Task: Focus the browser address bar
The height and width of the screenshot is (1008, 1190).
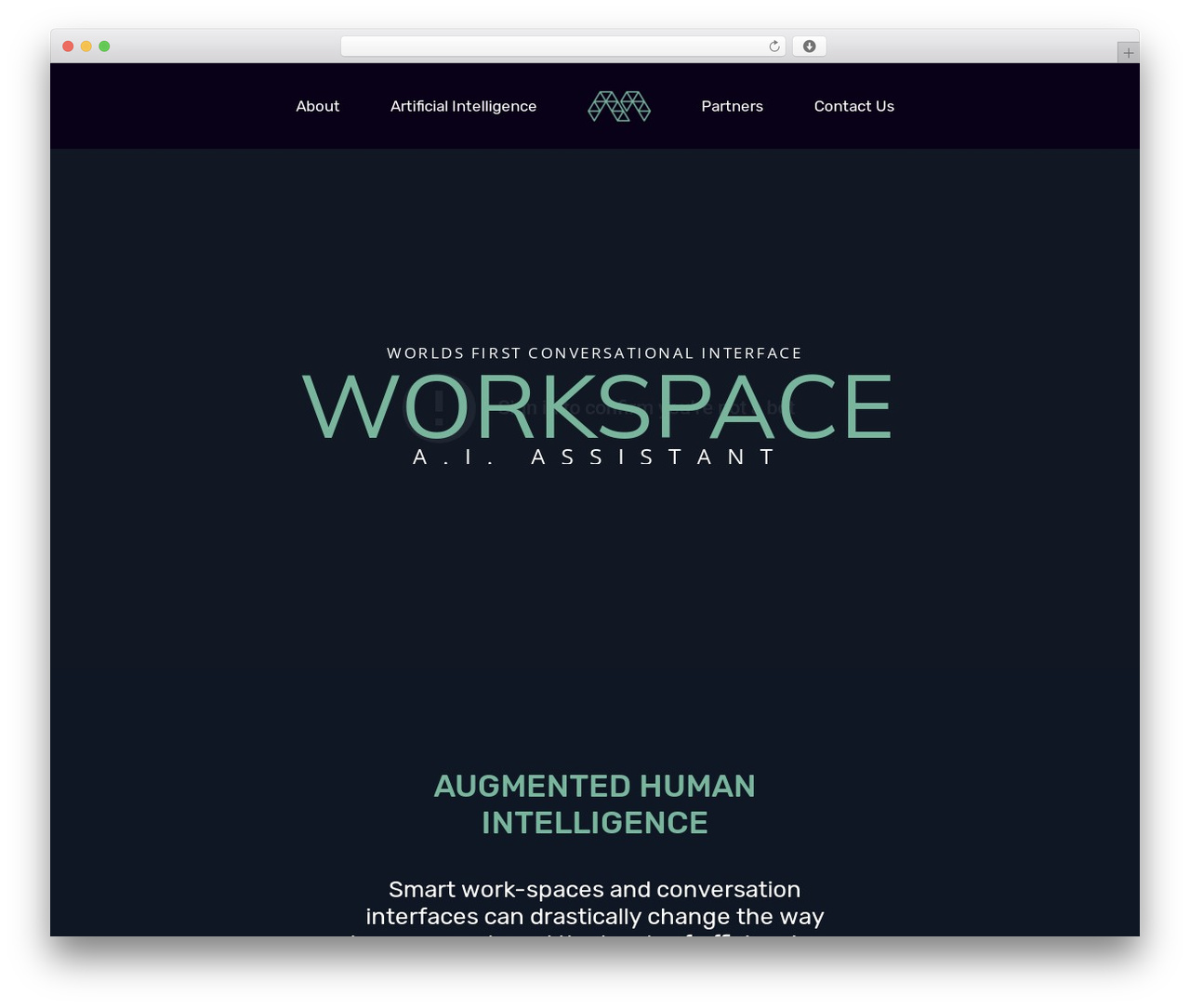Action: pyautogui.click(x=562, y=46)
